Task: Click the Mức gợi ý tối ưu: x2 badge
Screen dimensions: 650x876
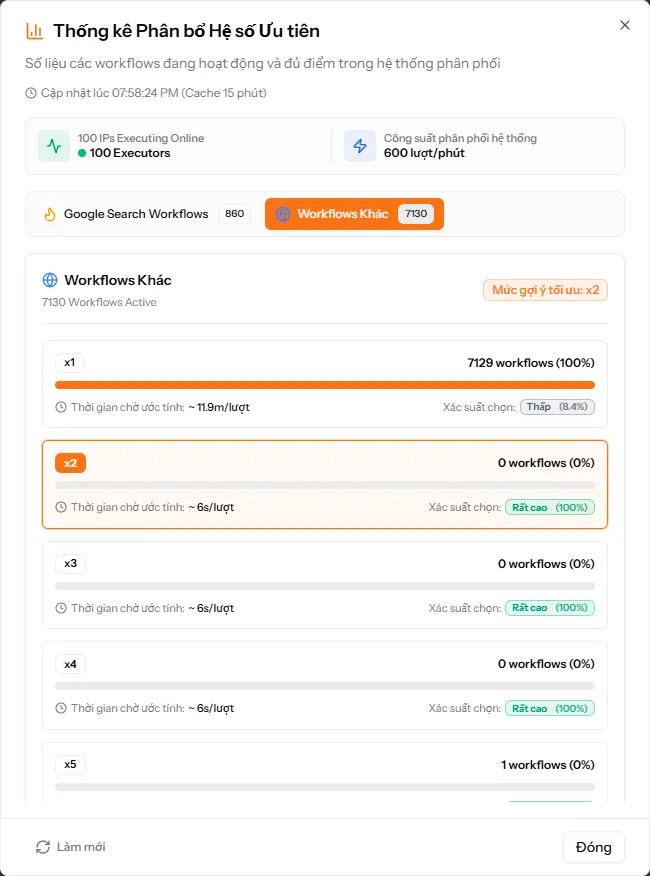Action: pyautogui.click(x=545, y=290)
